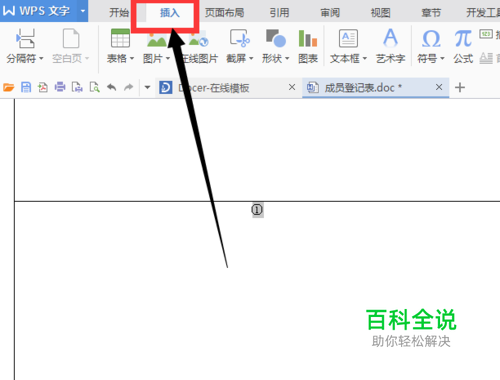The height and width of the screenshot is (380, 500).
Task: Insert a table with 表格 icon
Action: (120, 38)
